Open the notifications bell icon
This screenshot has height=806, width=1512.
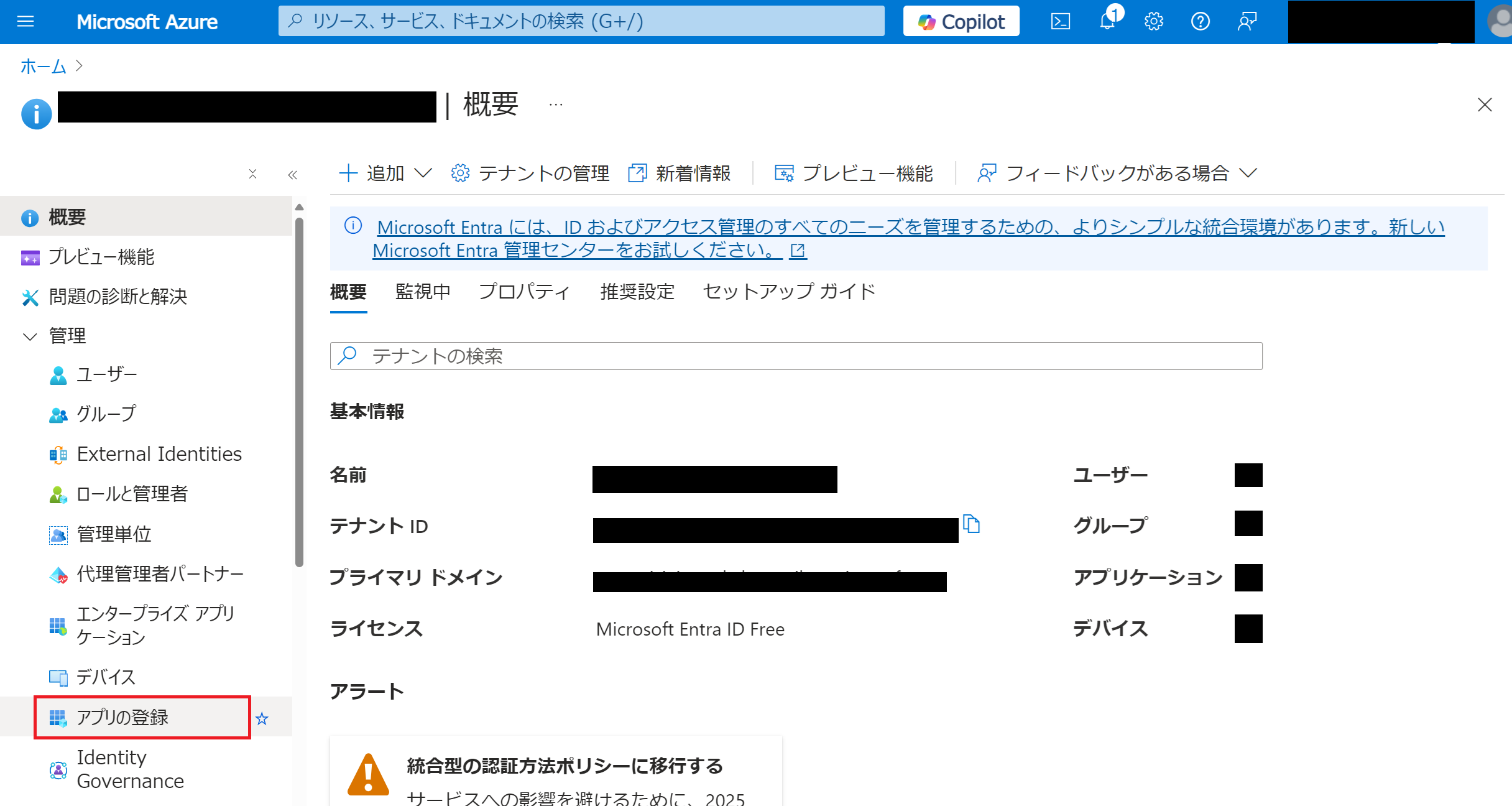point(1107,22)
